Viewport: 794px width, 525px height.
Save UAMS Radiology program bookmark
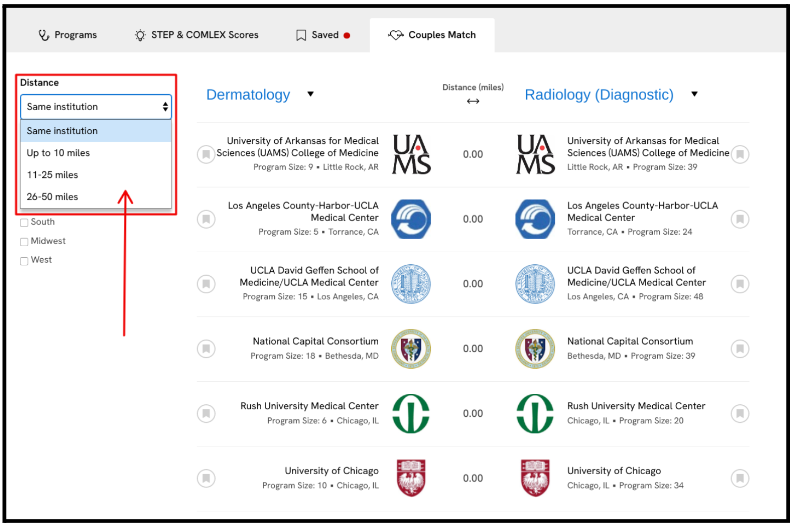point(740,154)
